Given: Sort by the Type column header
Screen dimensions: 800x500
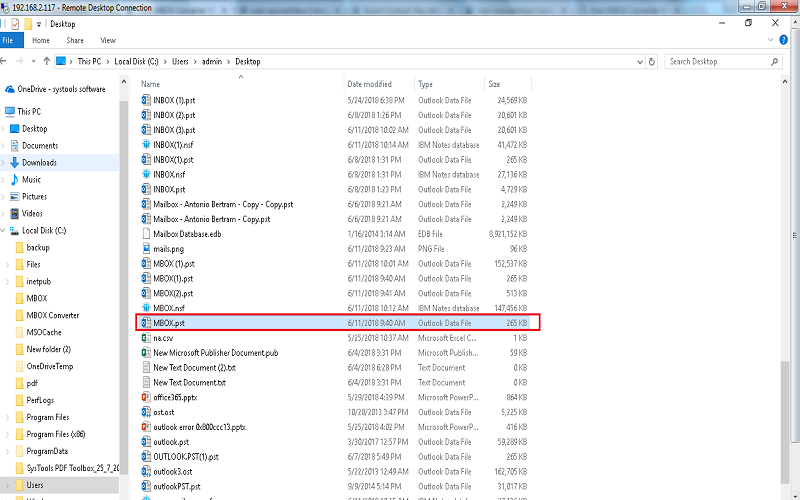Looking at the screenshot, I should (x=449, y=84).
